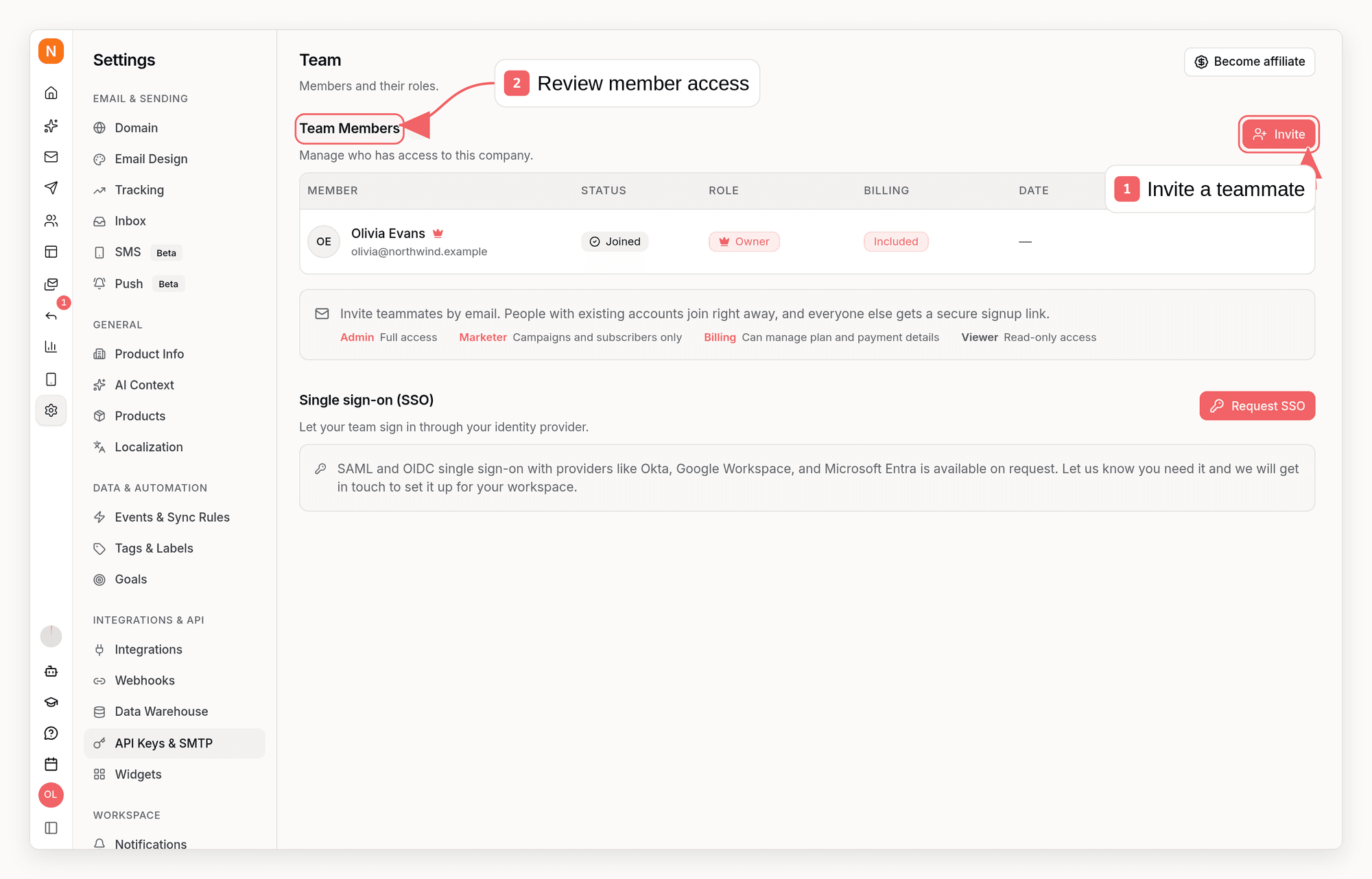This screenshot has width=1372, height=879.
Task: Open AI Context settings
Action: tap(174, 385)
